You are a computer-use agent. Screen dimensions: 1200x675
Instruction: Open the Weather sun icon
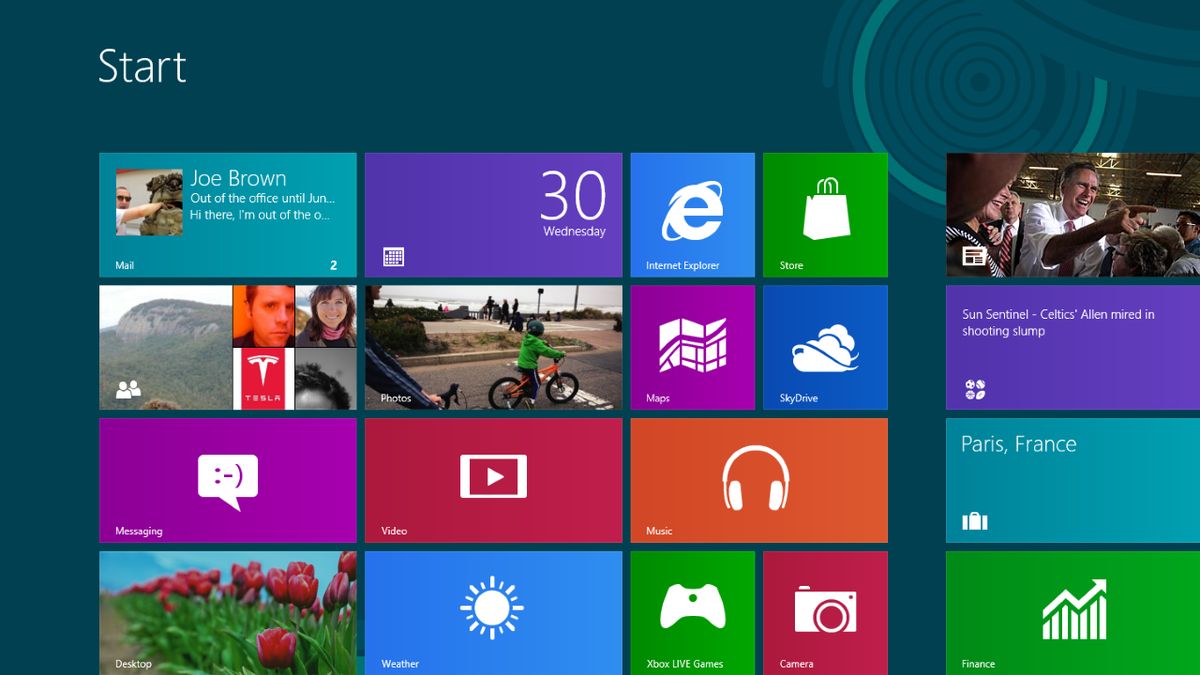[492, 608]
